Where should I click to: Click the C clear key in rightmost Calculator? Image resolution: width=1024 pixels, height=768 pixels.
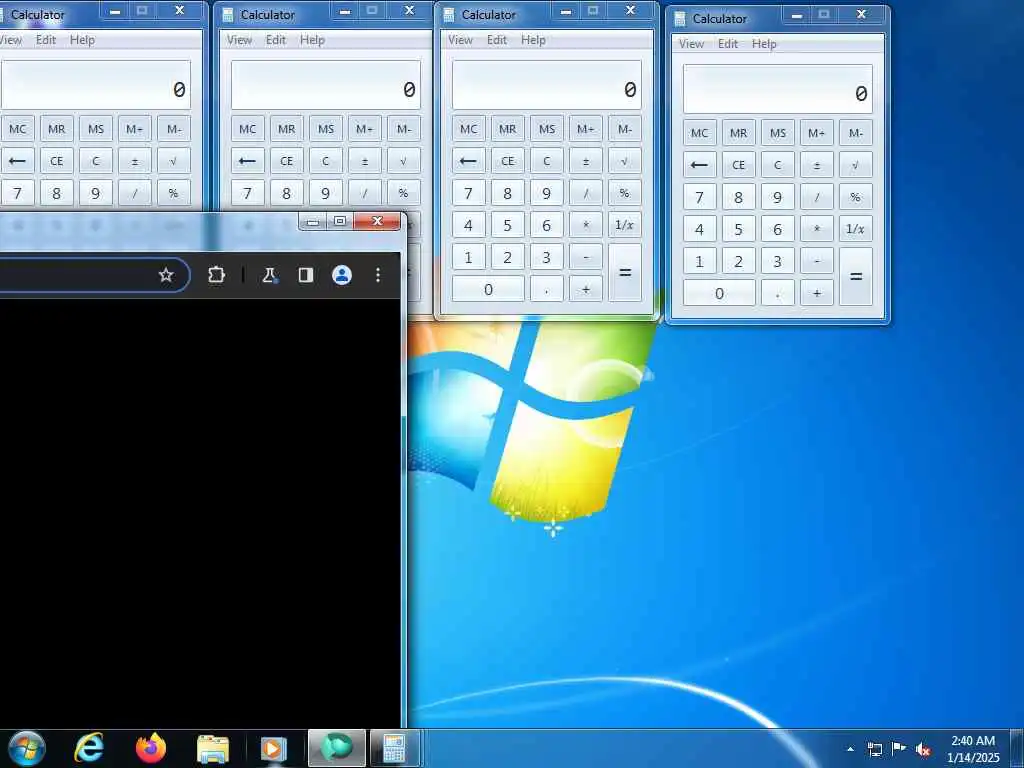point(778,165)
